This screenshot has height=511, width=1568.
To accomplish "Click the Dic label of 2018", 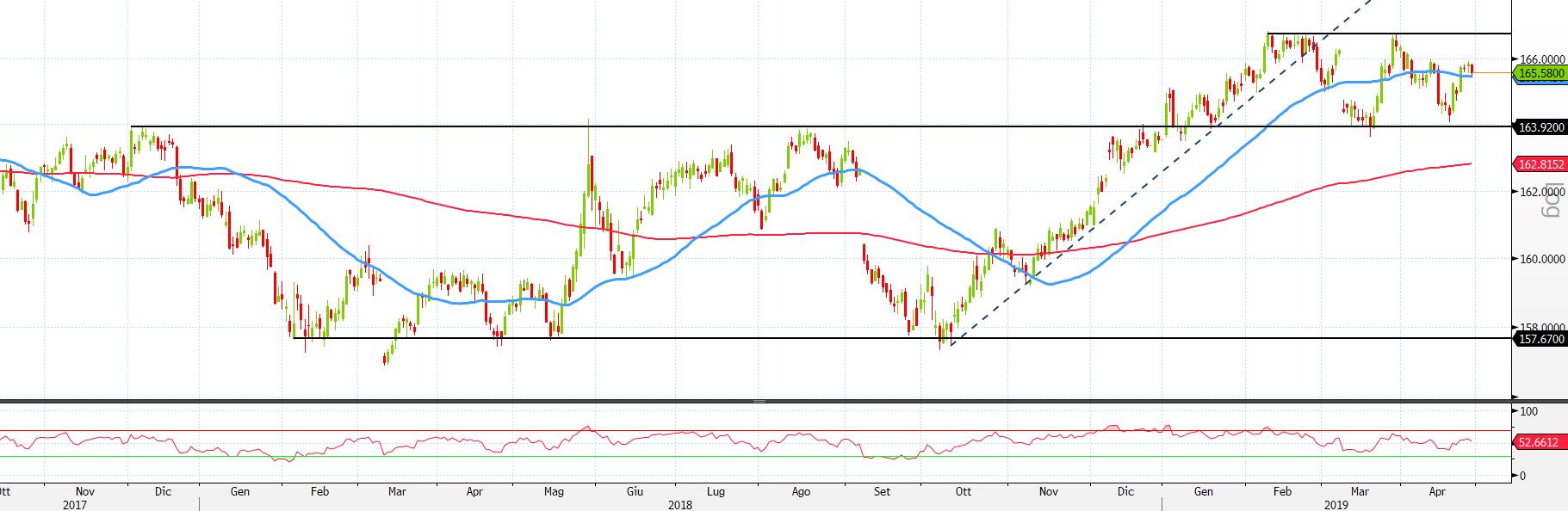I will (x=1125, y=492).
